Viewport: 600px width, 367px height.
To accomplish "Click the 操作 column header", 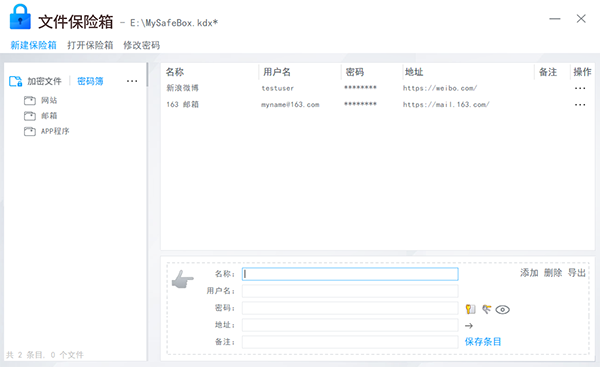I will (582, 72).
